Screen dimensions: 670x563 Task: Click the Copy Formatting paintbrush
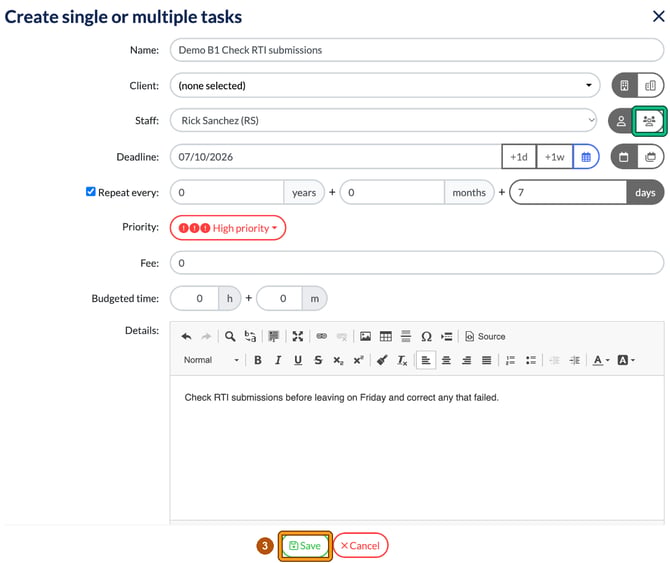382,360
